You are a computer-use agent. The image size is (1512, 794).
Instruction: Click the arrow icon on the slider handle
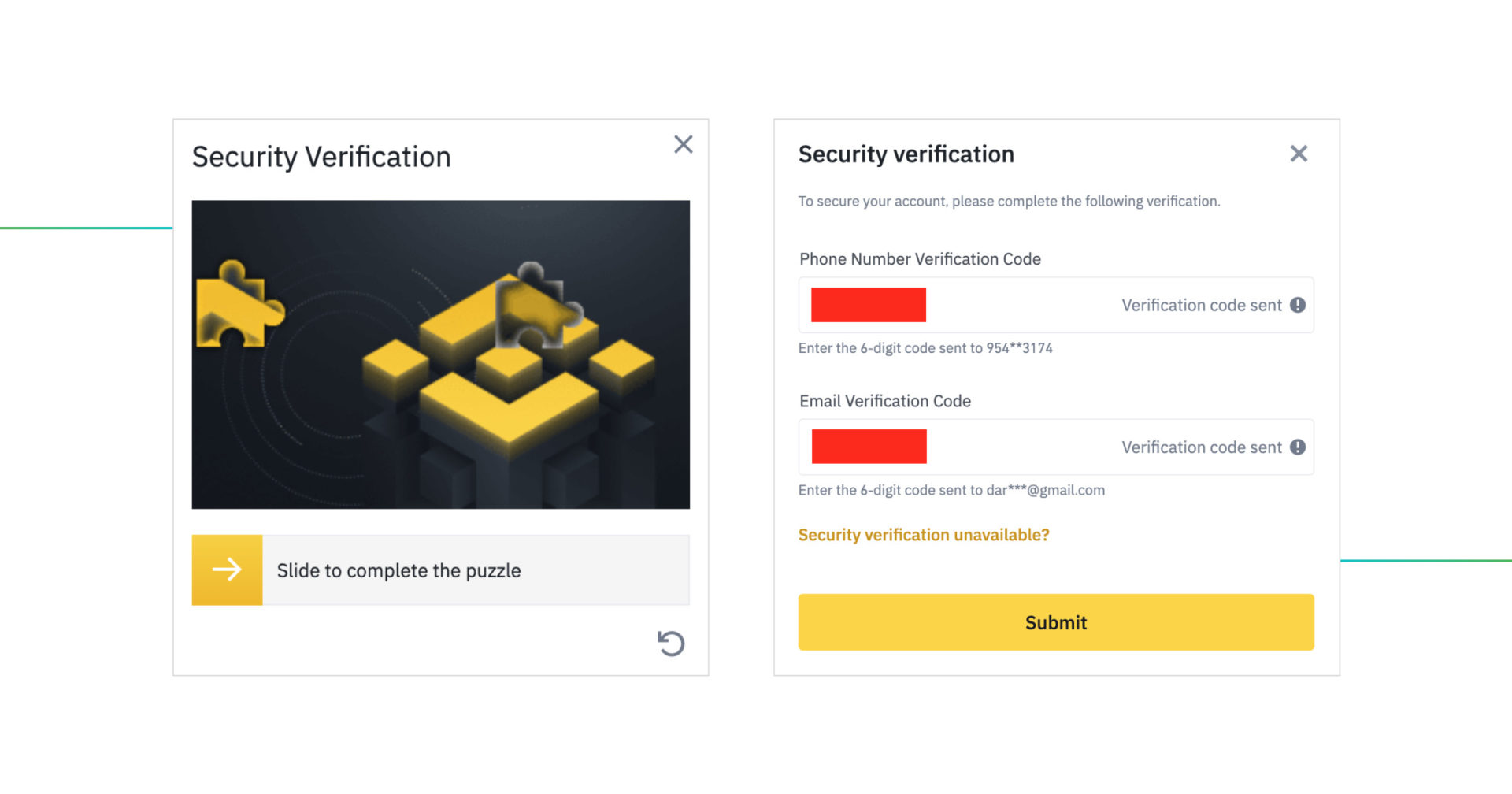point(227,570)
